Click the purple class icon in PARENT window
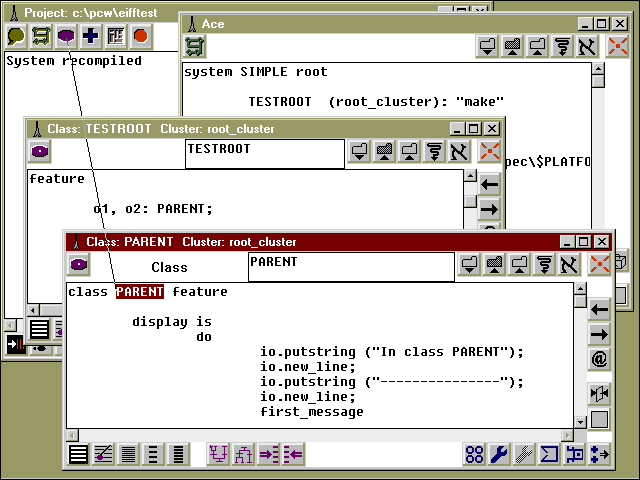This screenshot has height=480, width=640. coord(78,265)
